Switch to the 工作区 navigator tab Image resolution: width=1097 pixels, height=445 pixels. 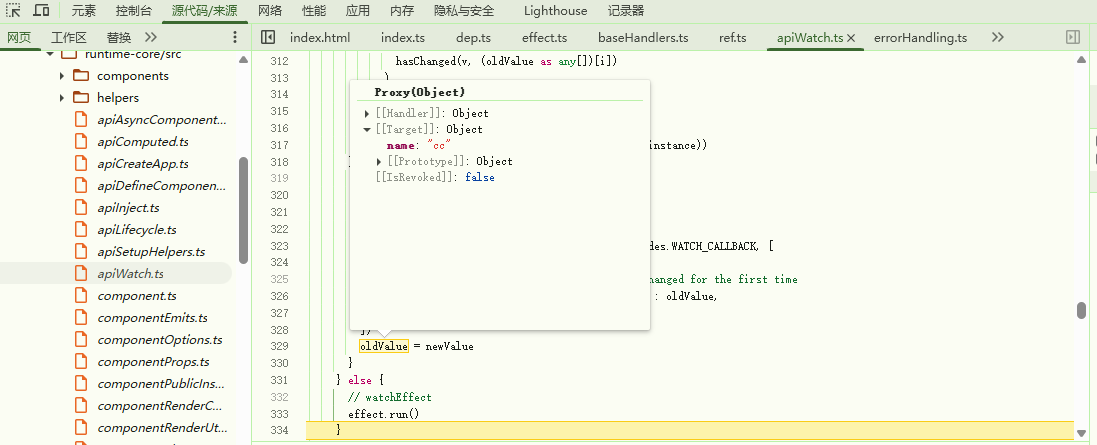[69, 37]
